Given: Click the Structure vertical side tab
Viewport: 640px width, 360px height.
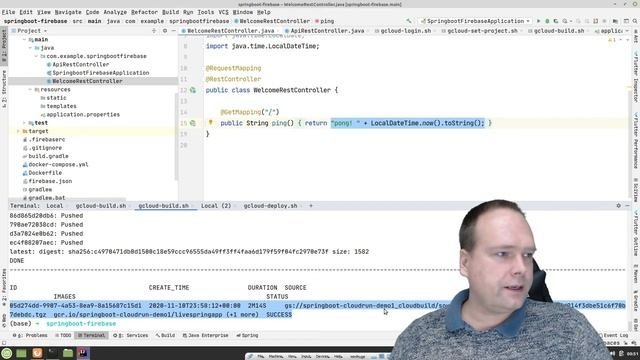Looking at the screenshot, I should (x=4, y=89).
